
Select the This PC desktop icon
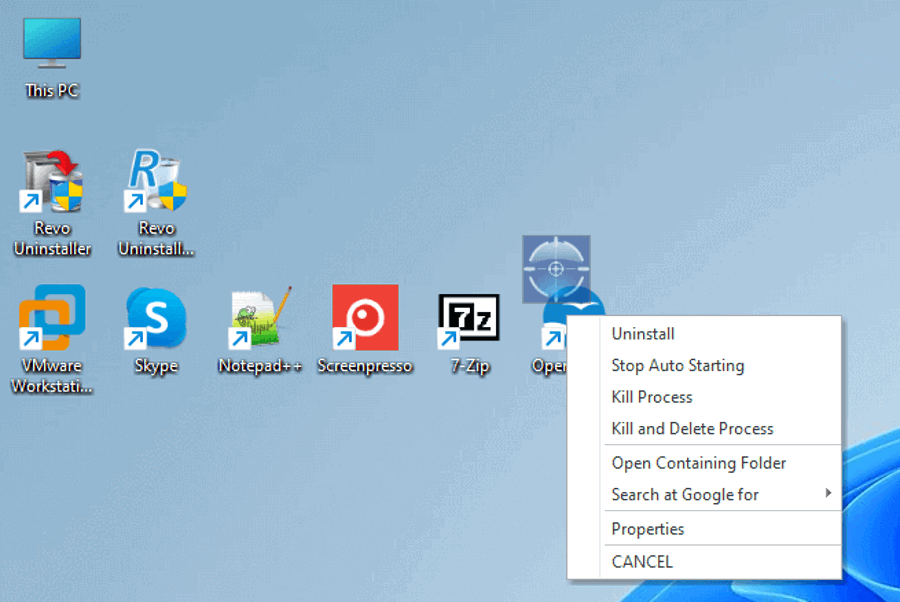point(52,57)
